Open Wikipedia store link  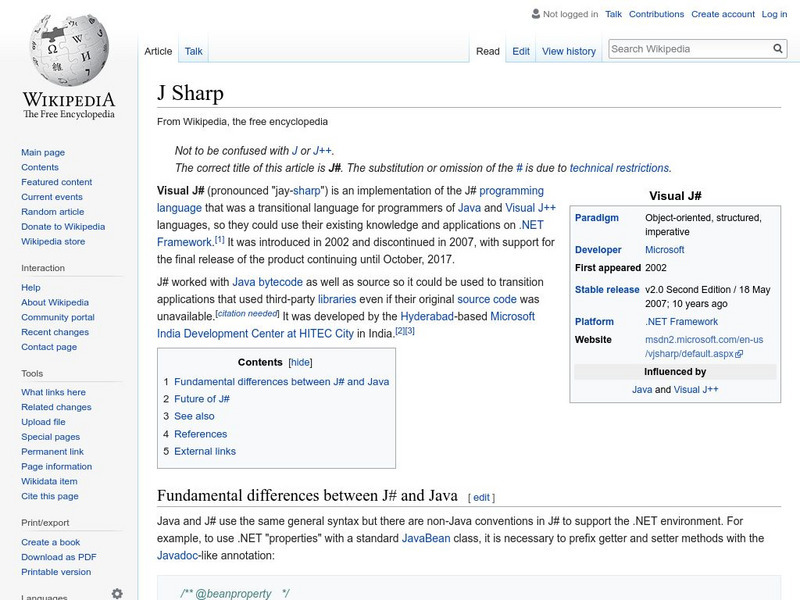[x=53, y=241]
